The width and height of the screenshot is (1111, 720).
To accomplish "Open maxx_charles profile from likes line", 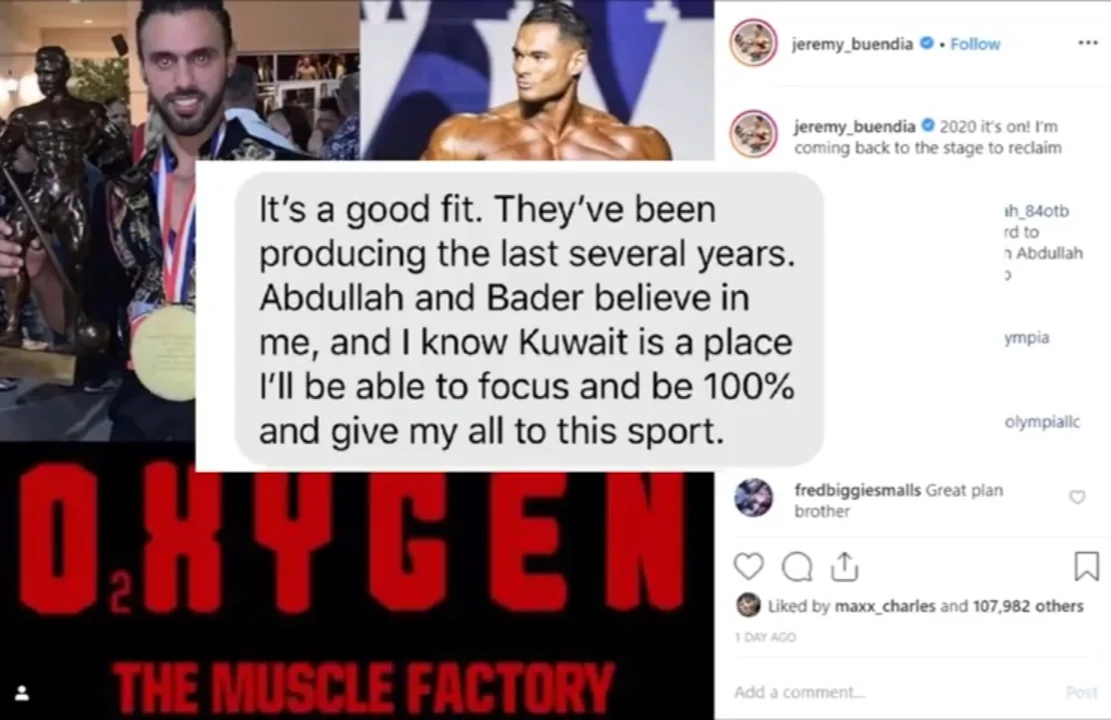I will pos(885,606).
